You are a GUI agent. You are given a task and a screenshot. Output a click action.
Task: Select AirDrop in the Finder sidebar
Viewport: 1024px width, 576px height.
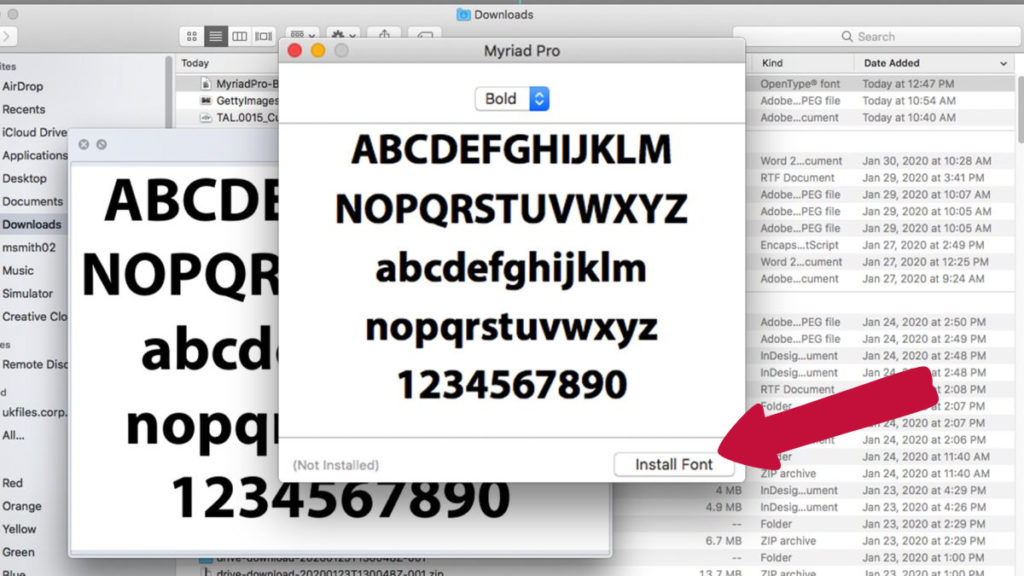(x=22, y=86)
